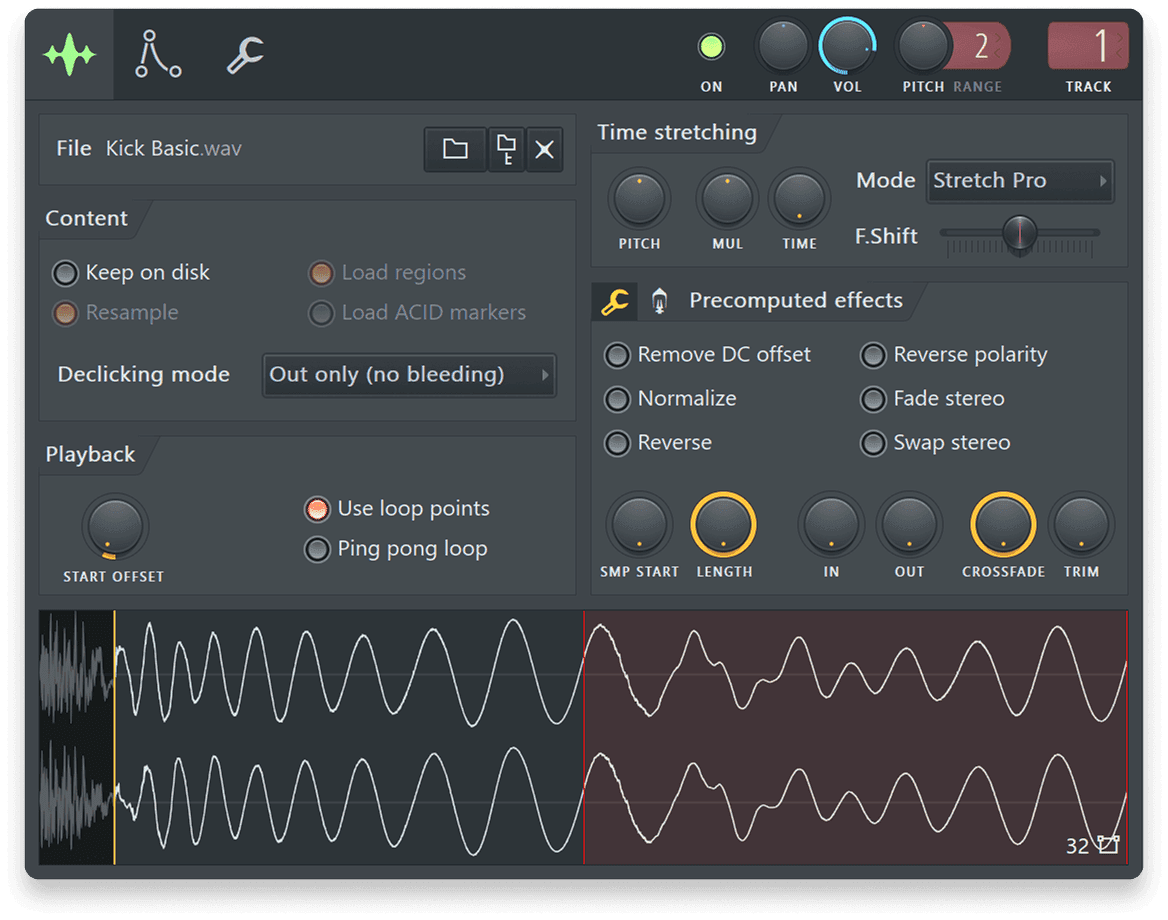Image resolution: width=1168 pixels, height=920 pixels.
Task: Click the envelope curve icon at top
Action: tap(157, 55)
